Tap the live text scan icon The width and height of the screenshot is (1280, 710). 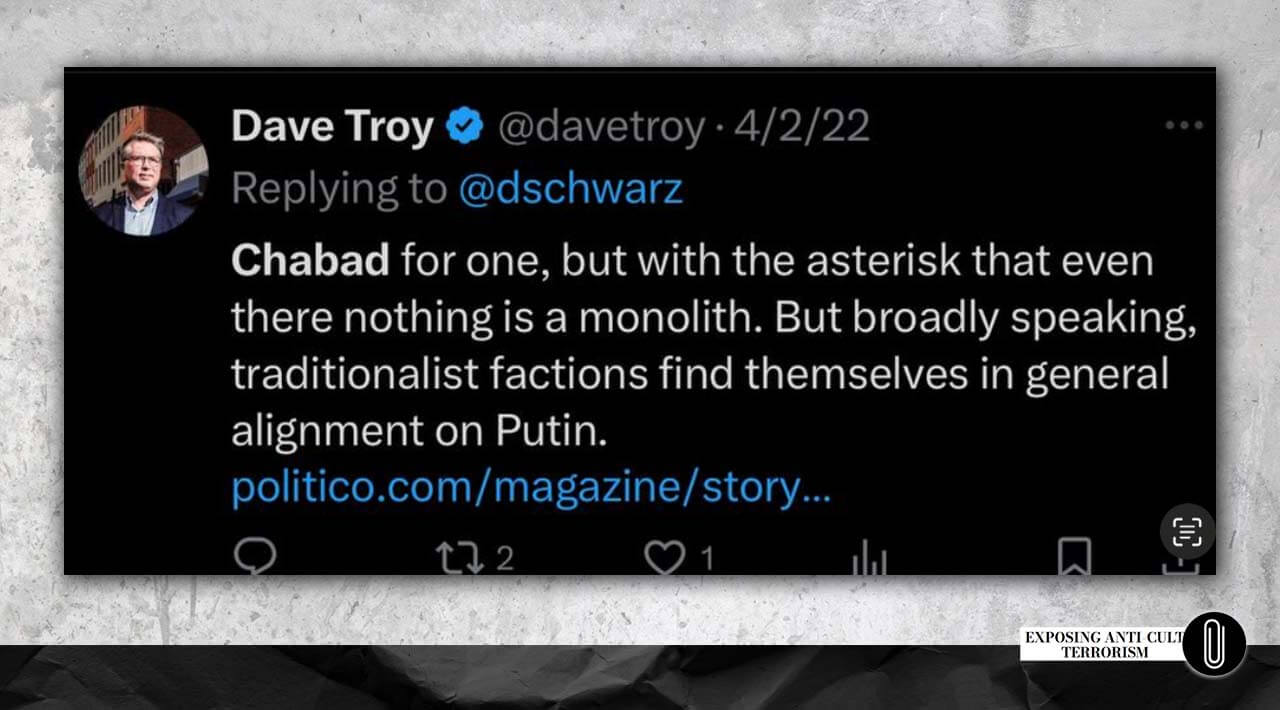click(x=1187, y=531)
